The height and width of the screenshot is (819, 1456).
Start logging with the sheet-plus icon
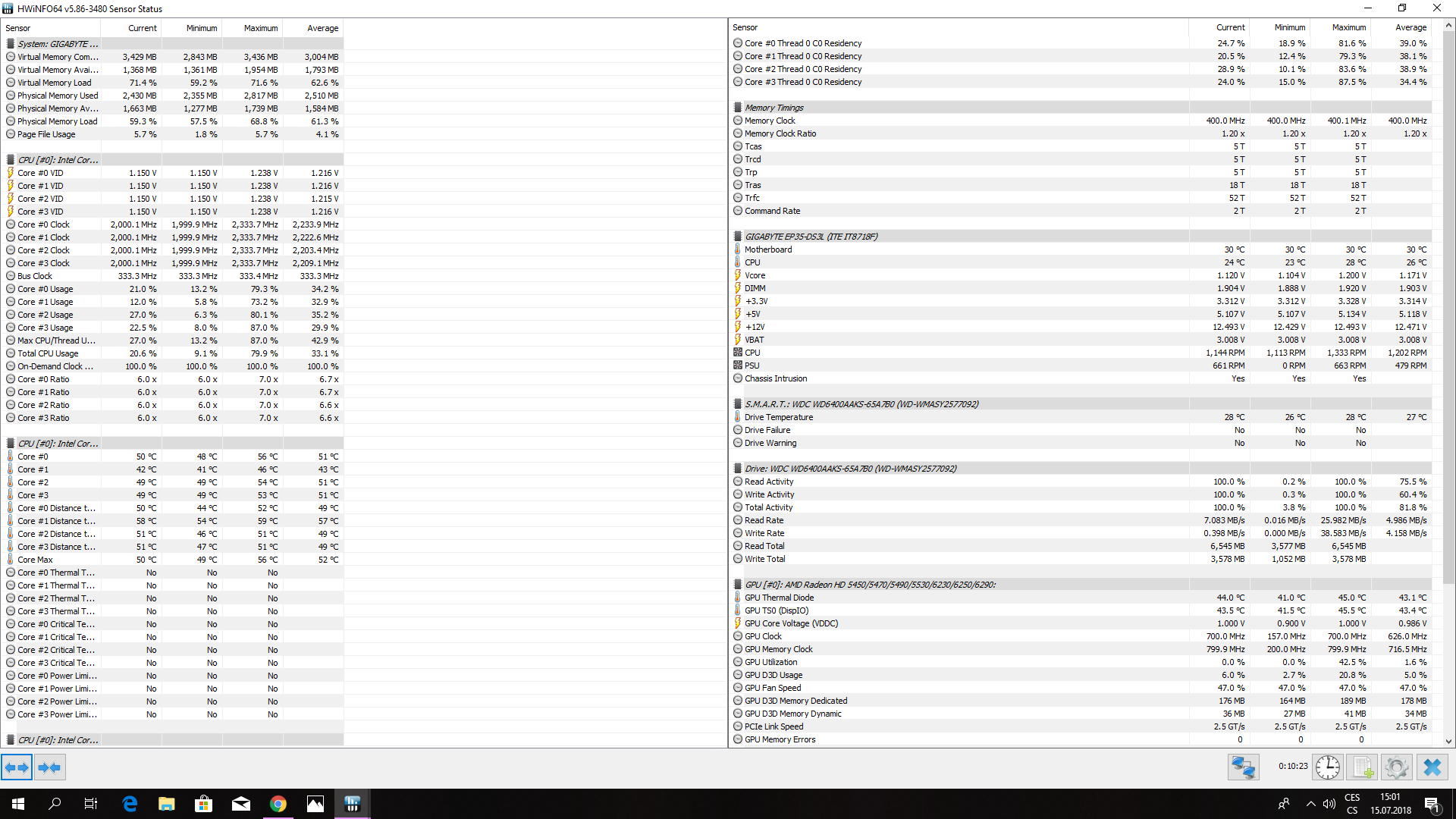1362,767
